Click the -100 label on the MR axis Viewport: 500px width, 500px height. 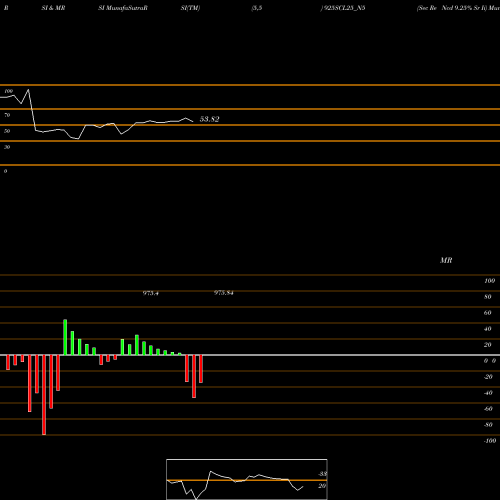pos(490,441)
